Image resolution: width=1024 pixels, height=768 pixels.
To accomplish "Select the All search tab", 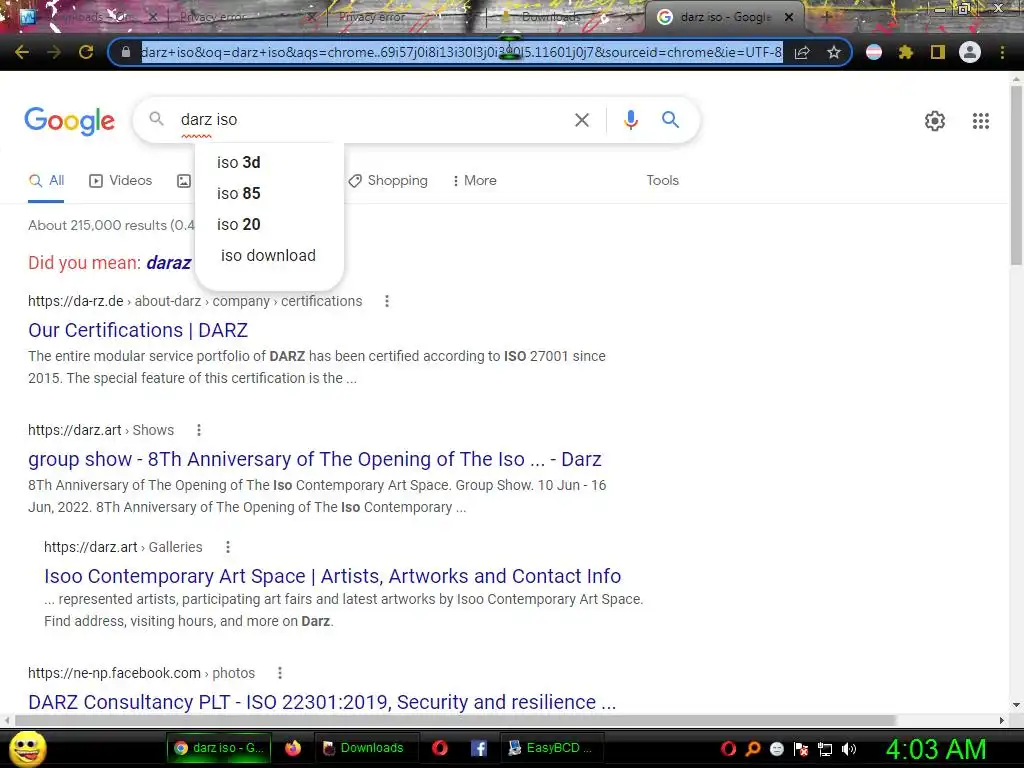I will 46,181.
